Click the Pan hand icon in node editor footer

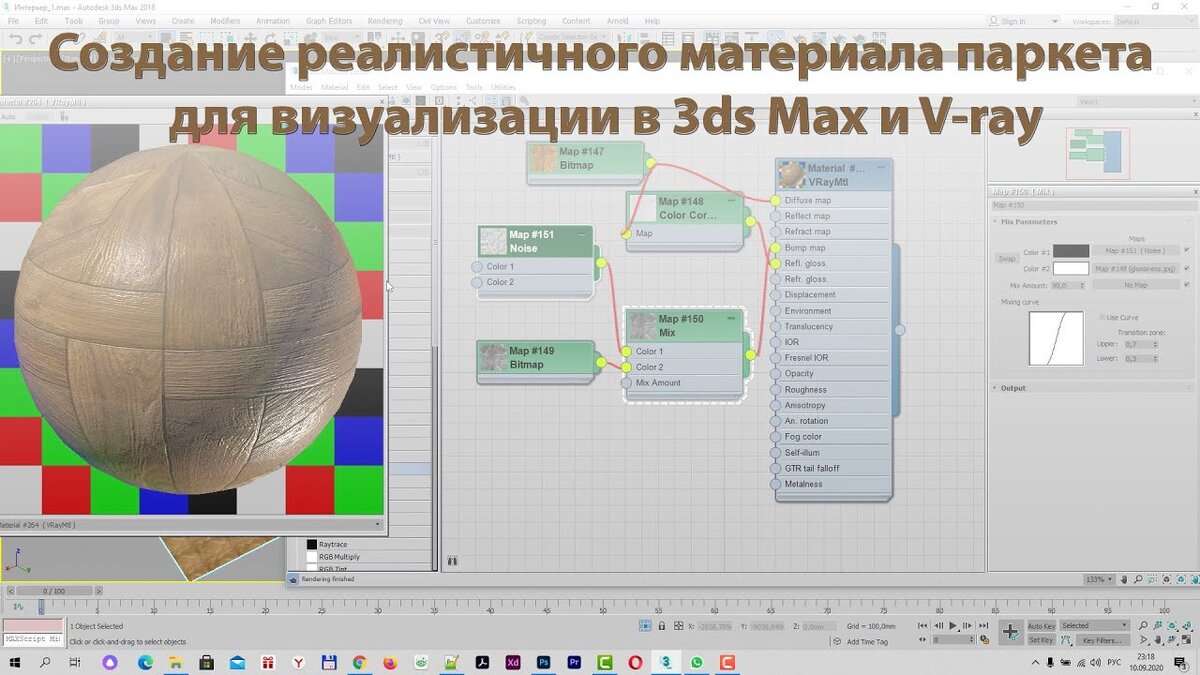tap(1123, 579)
